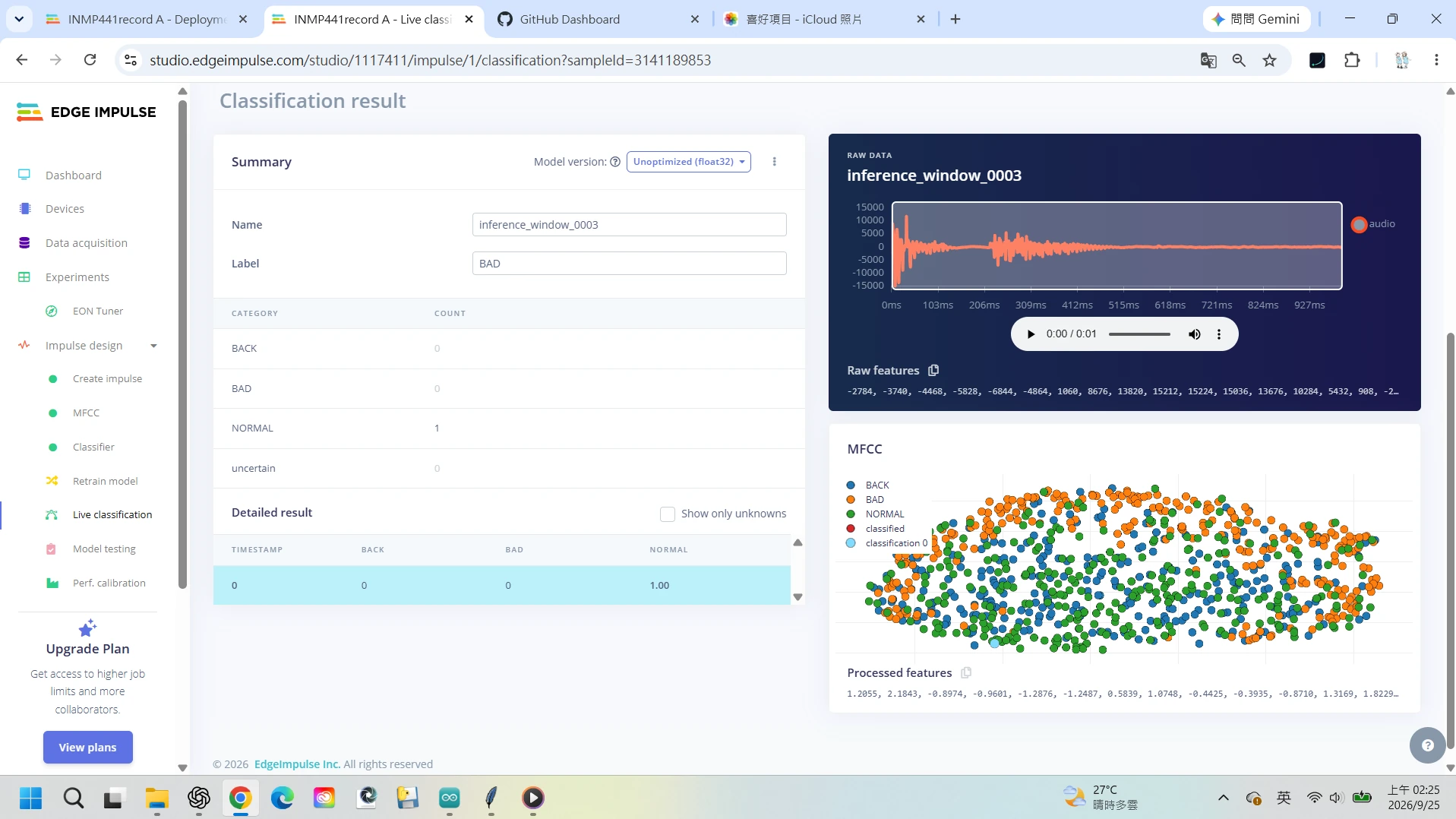The height and width of the screenshot is (819, 1456).
Task: Copy processed features icon
Action: (966, 672)
